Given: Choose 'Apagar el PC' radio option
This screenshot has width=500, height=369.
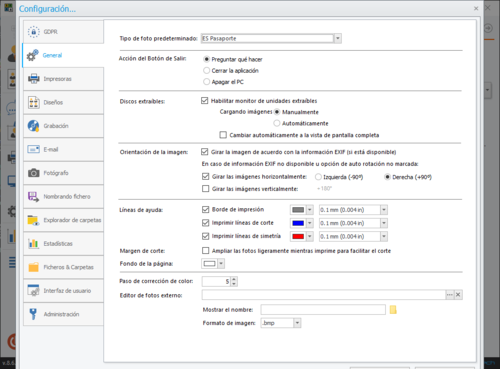Looking at the screenshot, I should 206,82.
